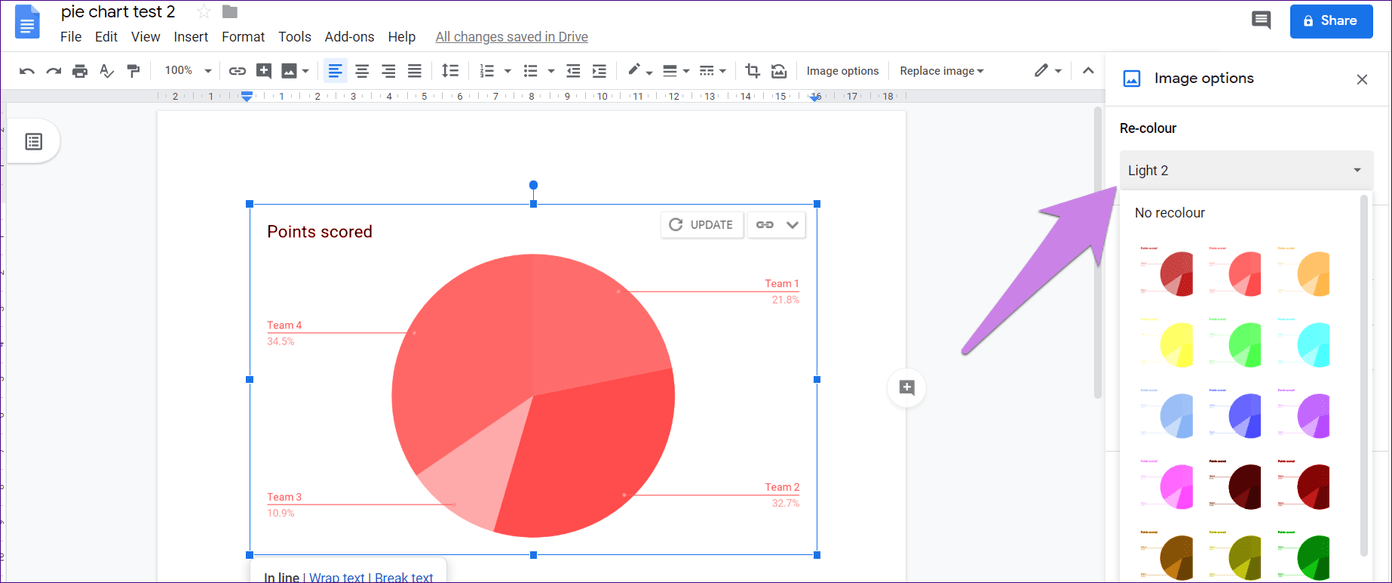The height and width of the screenshot is (583, 1392).
Task: Expand numbered list style arrow
Action: 507,71
